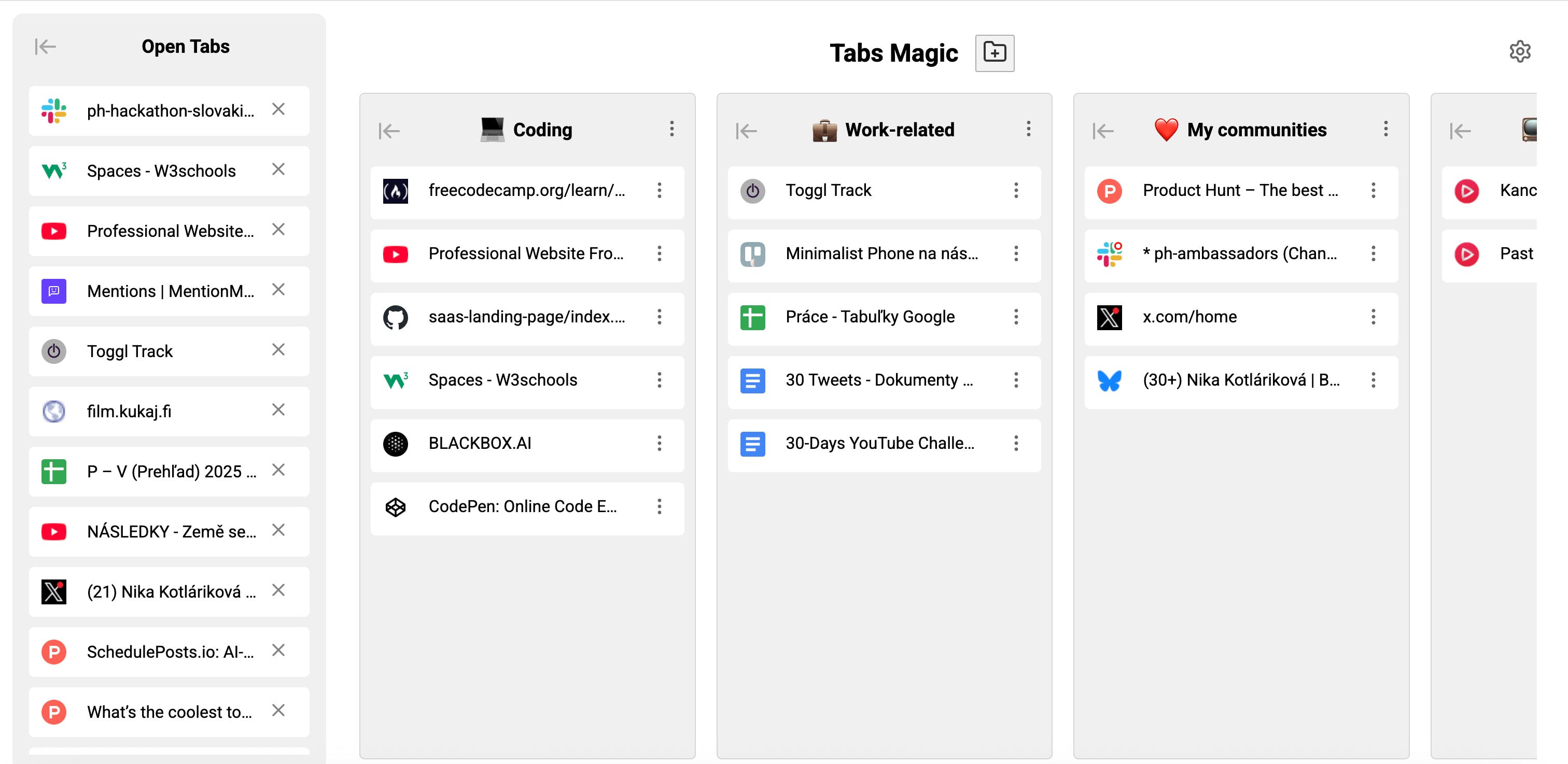Open the freecodecamp.org/learn saved link
The image size is (1568, 764).
[x=526, y=190]
